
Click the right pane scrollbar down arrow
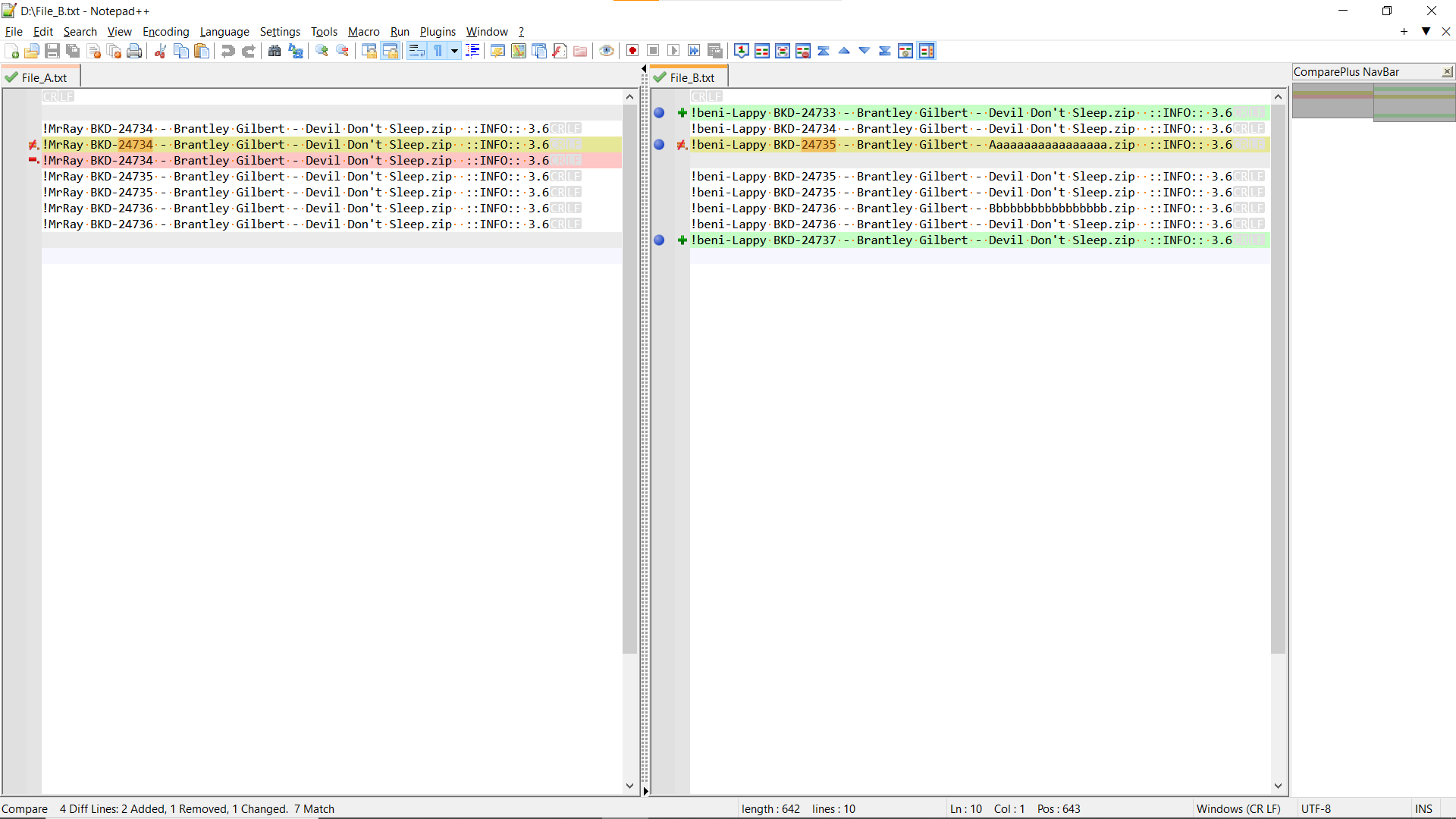click(1279, 786)
